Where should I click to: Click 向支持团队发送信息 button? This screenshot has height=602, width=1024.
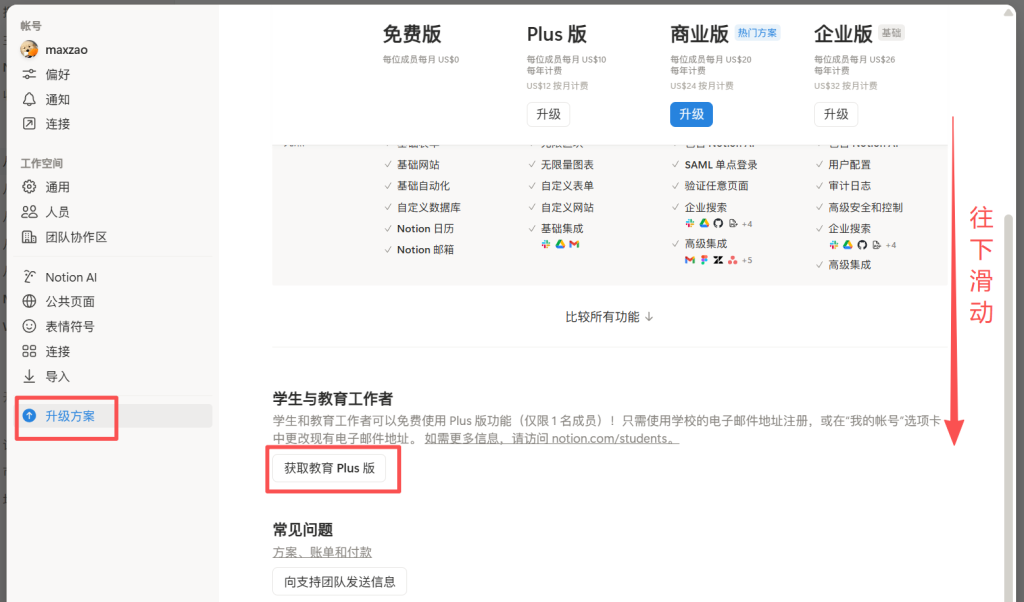point(339,581)
